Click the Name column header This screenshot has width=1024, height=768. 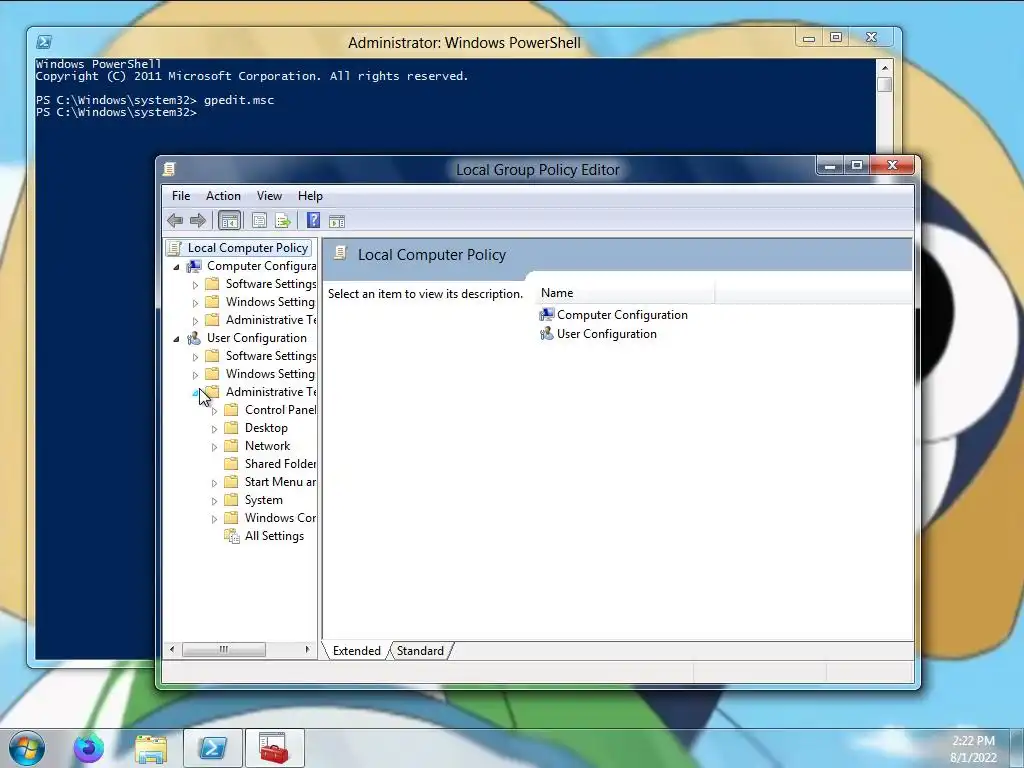coord(625,293)
